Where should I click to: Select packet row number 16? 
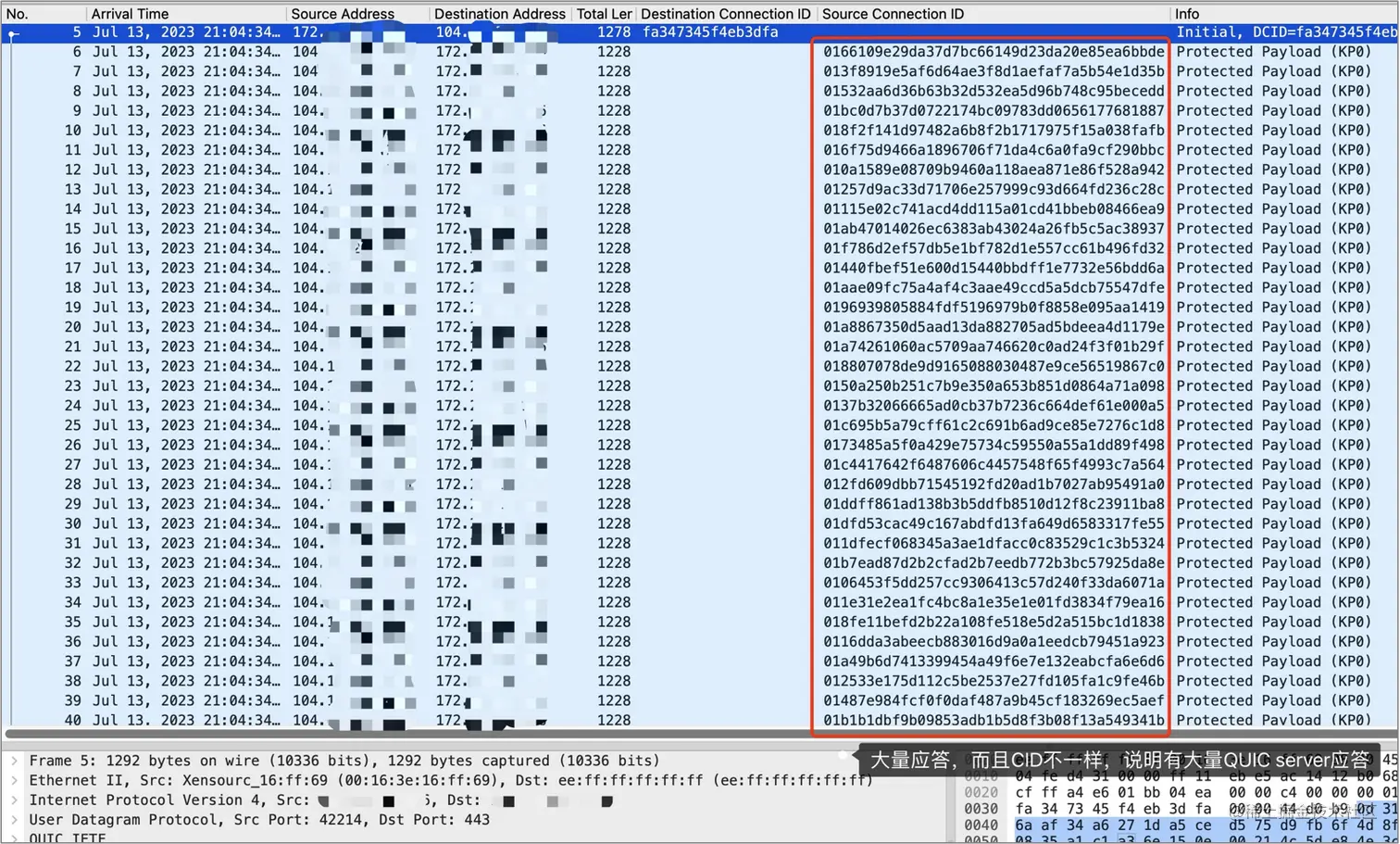click(x=700, y=248)
